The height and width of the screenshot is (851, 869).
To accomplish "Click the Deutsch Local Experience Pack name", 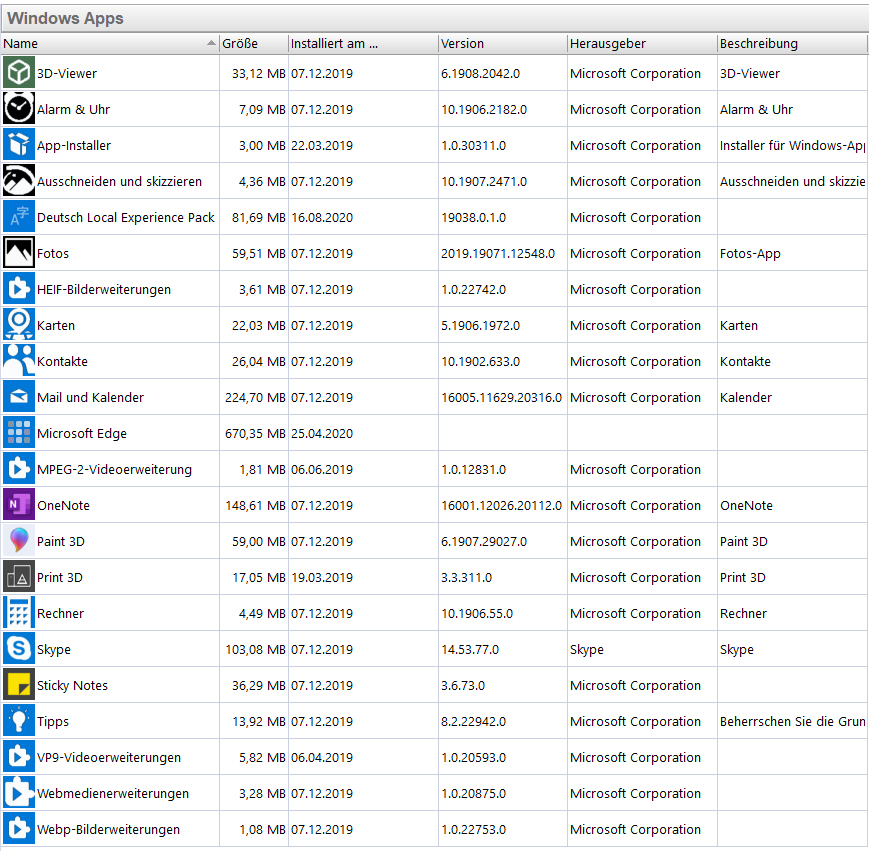I will tap(126, 218).
